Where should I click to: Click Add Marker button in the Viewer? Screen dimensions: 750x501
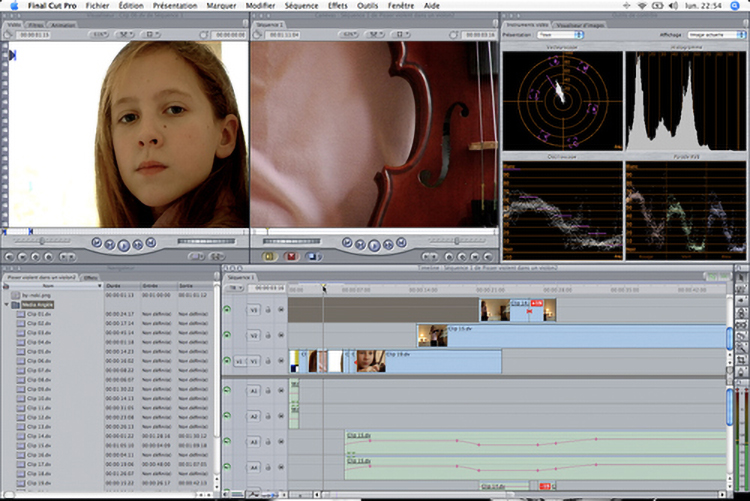48,257
